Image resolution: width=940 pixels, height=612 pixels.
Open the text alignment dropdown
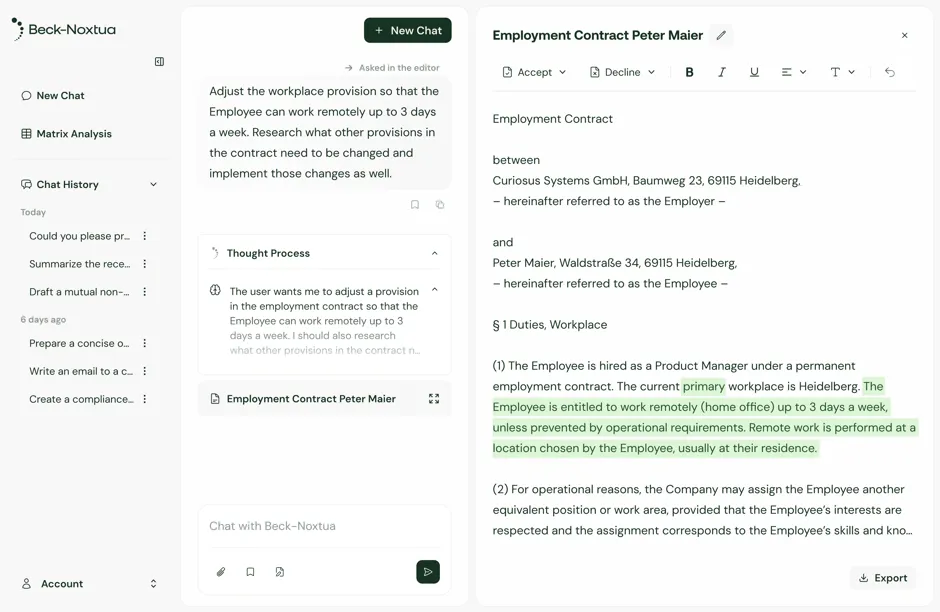coord(794,72)
